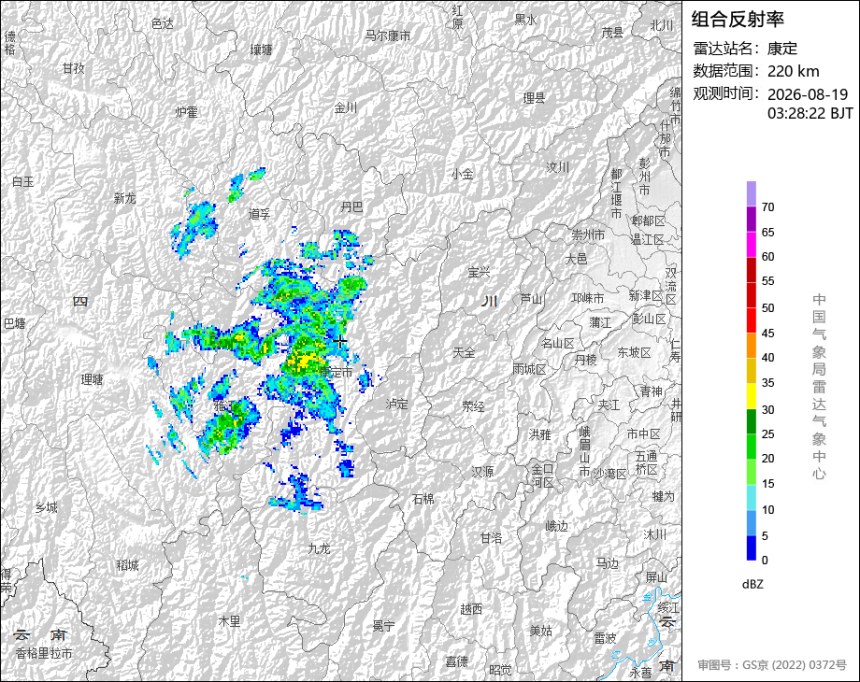The image size is (860, 682).
Task: Click the black cross radar station marker
Action: click(x=340, y=341)
